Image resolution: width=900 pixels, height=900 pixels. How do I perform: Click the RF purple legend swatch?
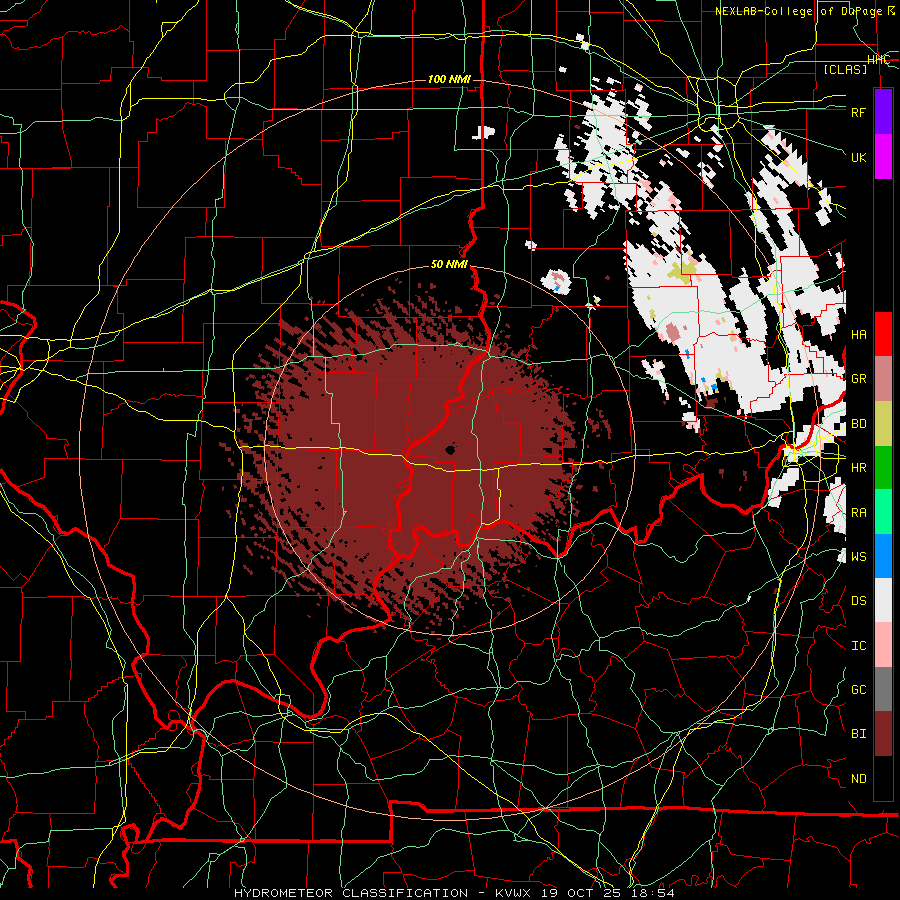click(883, 112)
